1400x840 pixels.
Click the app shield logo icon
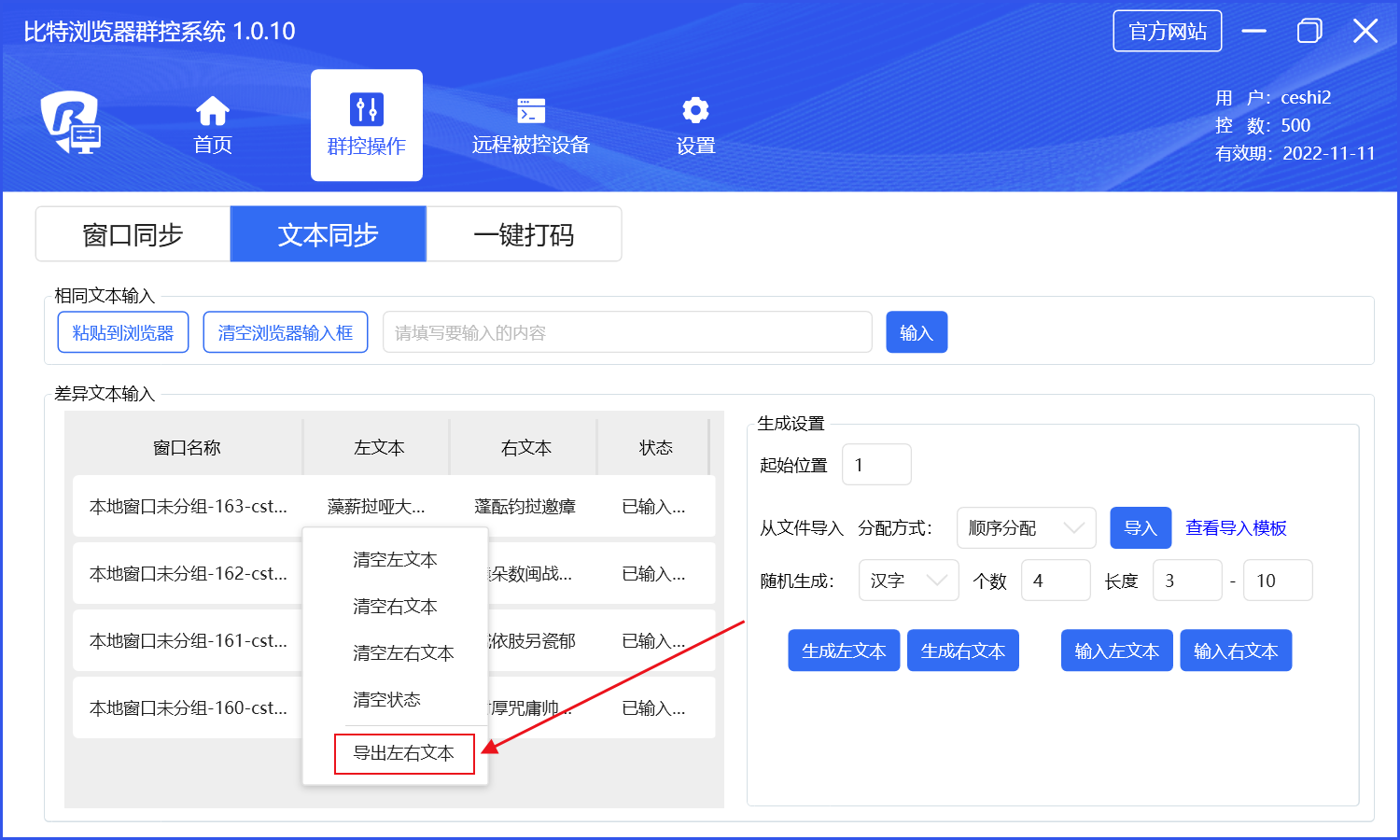pos(71,122)
